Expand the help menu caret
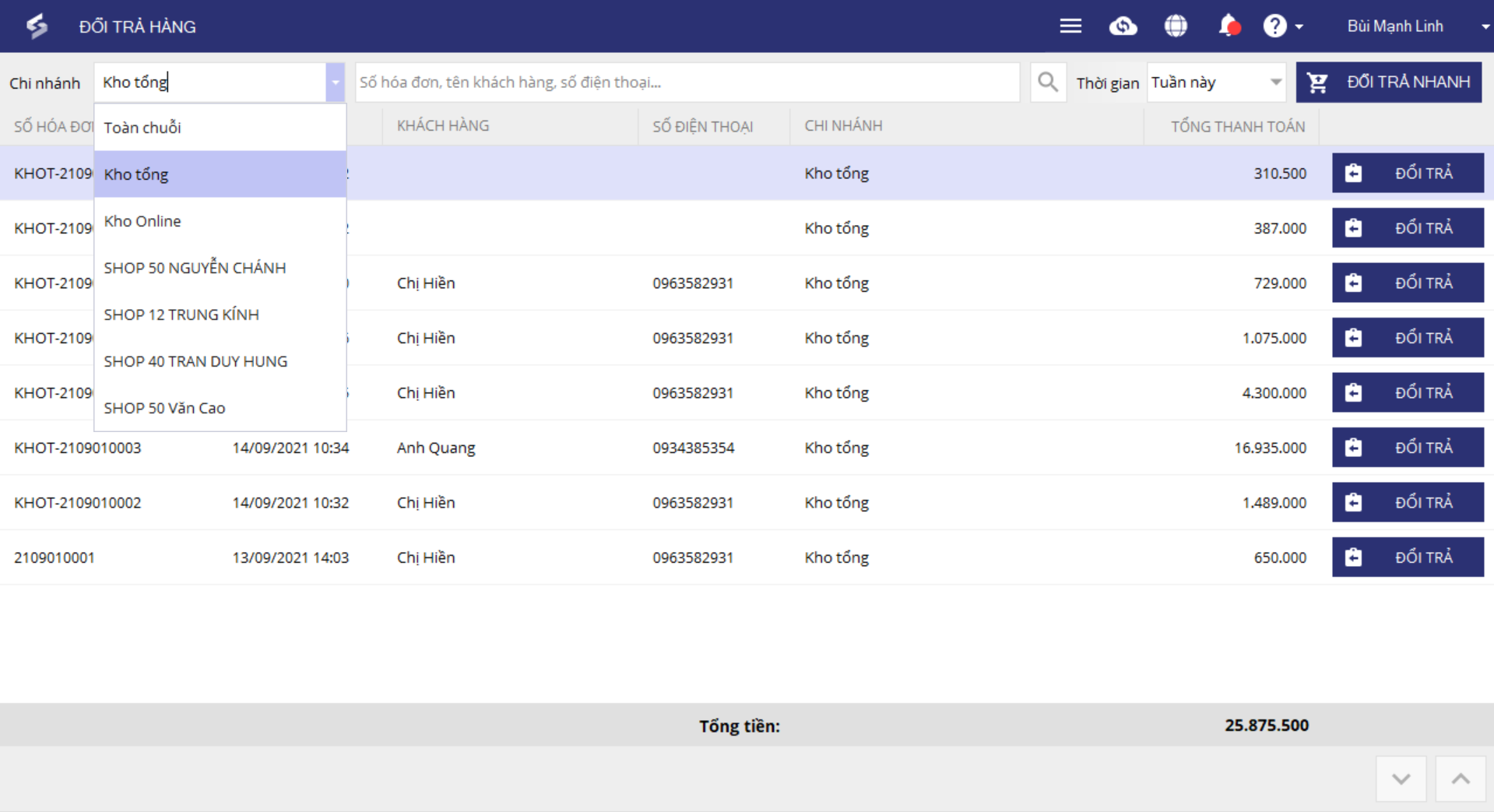This screenshot has height=812, width=1494. (1299, 26)
